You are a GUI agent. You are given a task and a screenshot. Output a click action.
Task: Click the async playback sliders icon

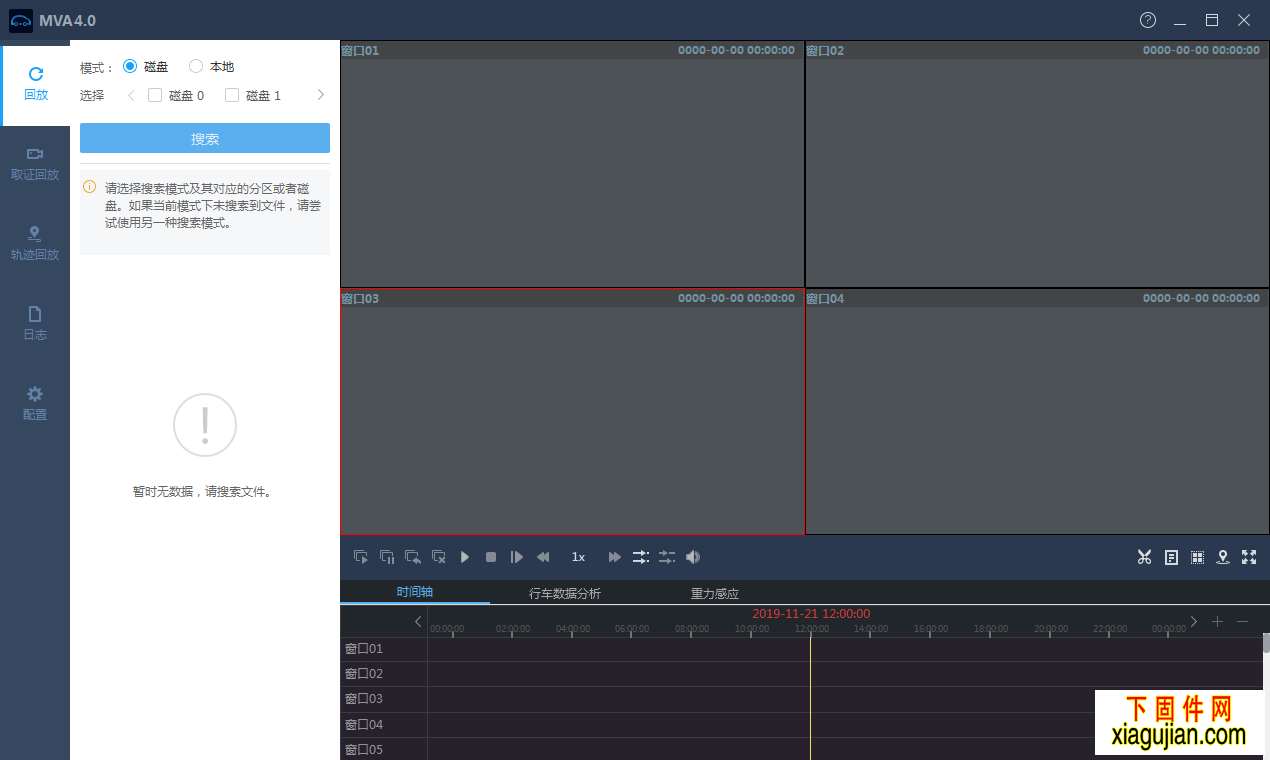click(x=667, y=557)
